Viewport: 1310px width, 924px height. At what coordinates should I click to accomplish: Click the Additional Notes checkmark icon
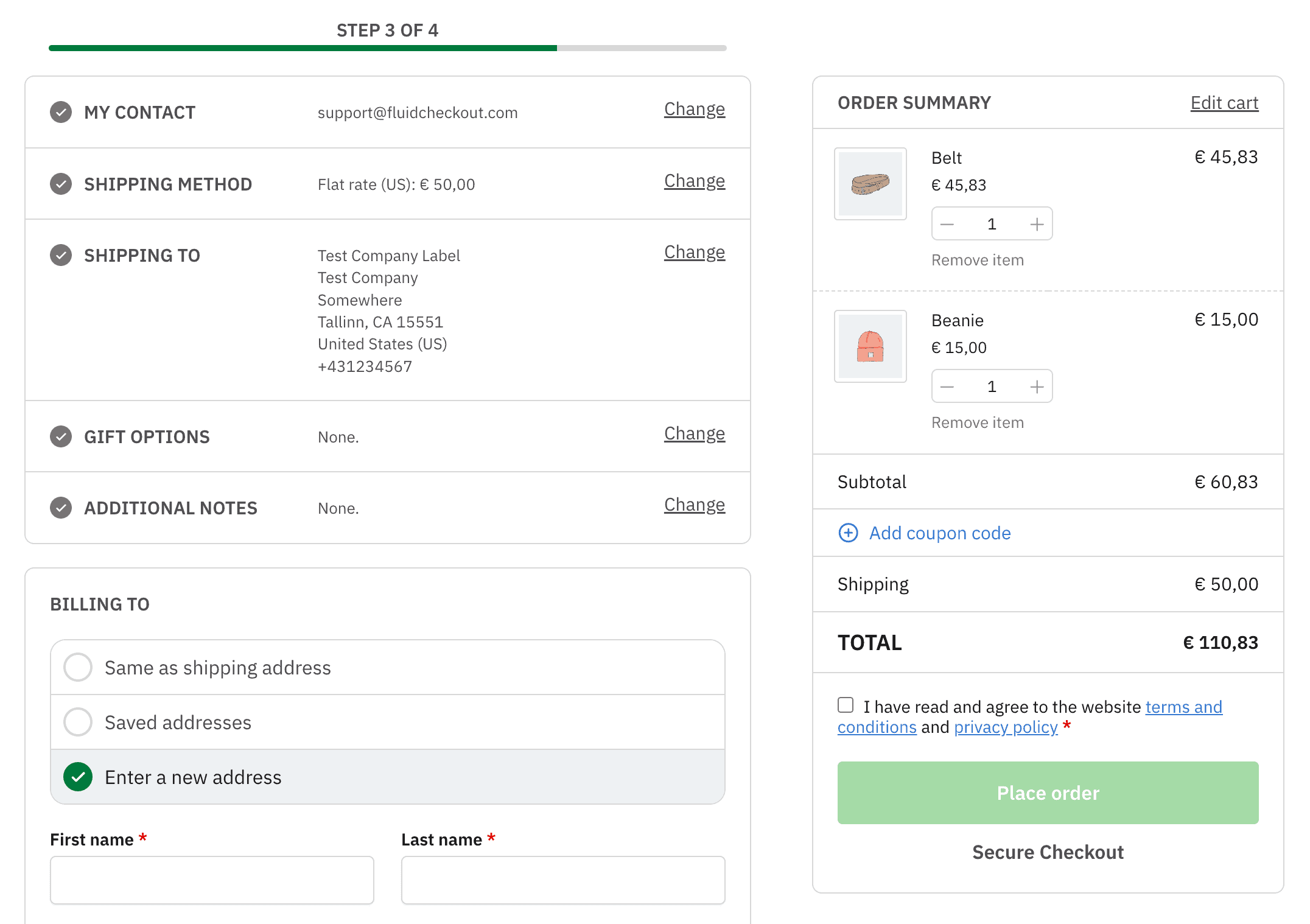[x=61, y=508]
